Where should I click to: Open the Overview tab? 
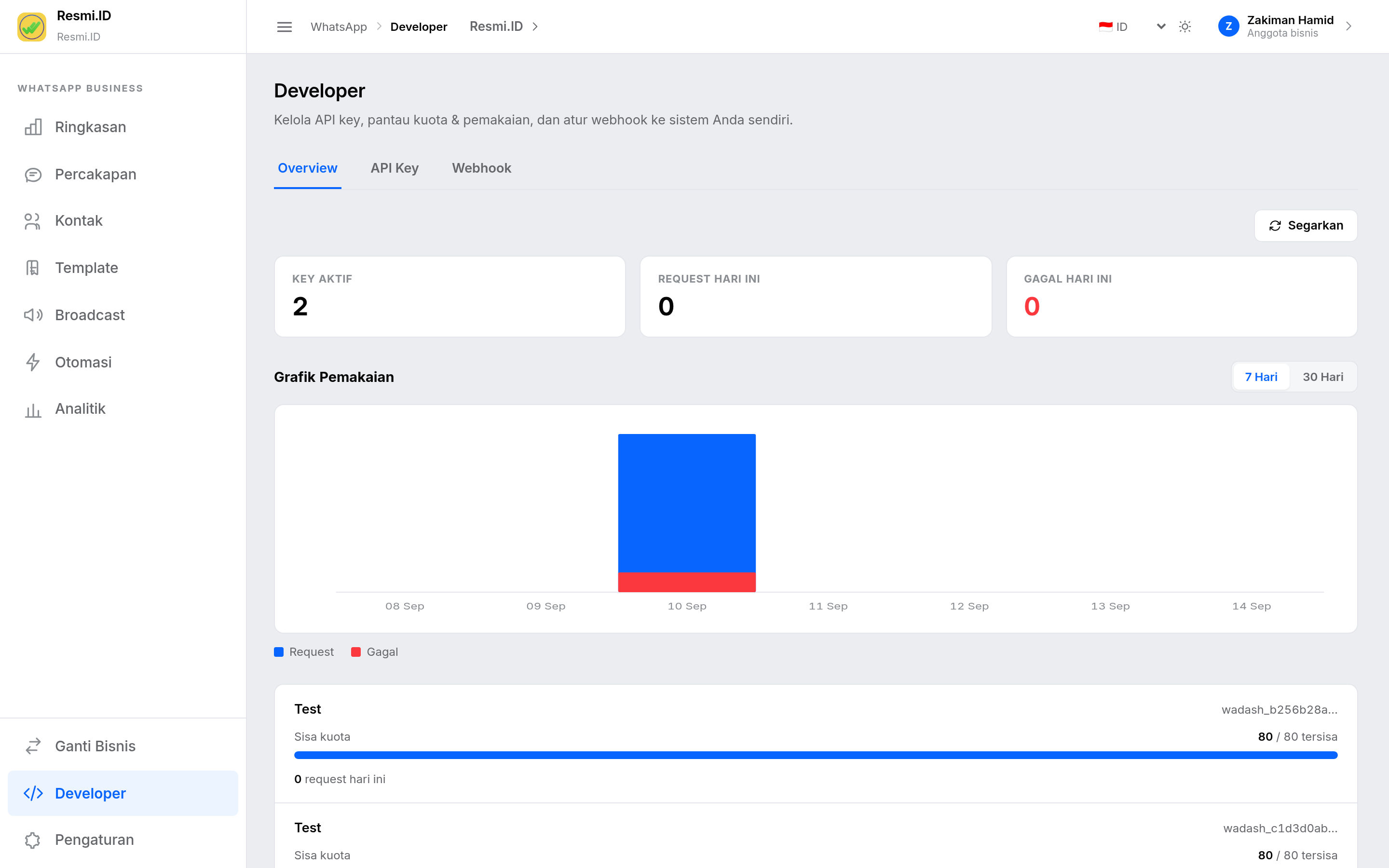[x=308, y=168]
